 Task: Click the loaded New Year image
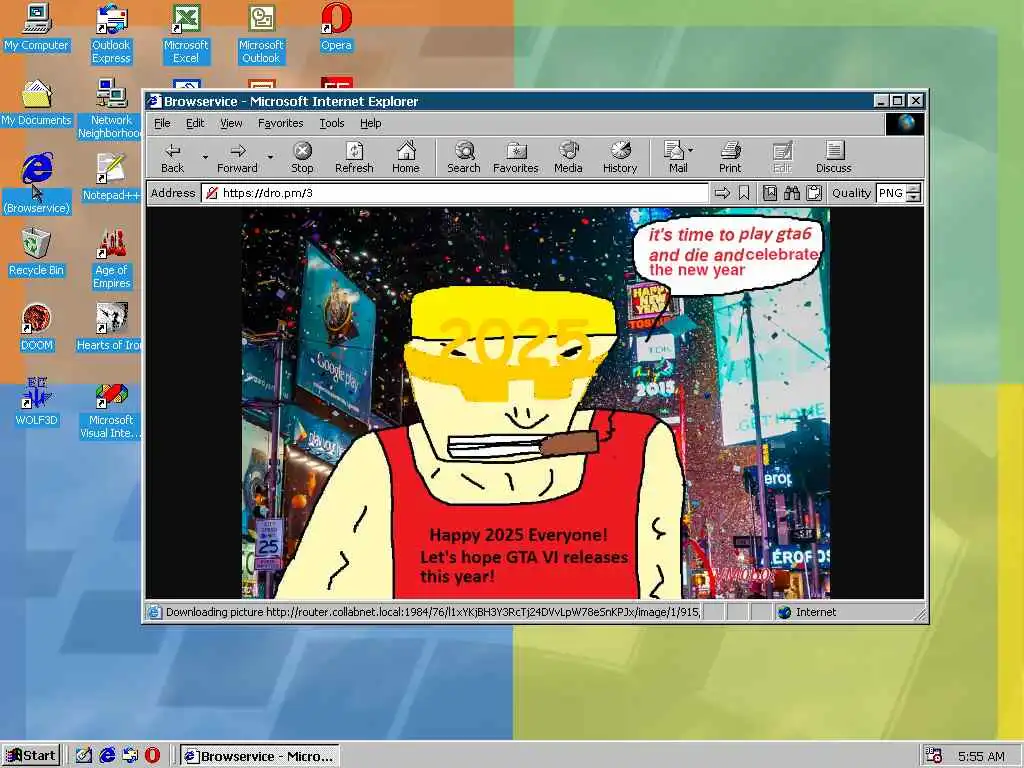pyautogui.click(x=536, y=403)
